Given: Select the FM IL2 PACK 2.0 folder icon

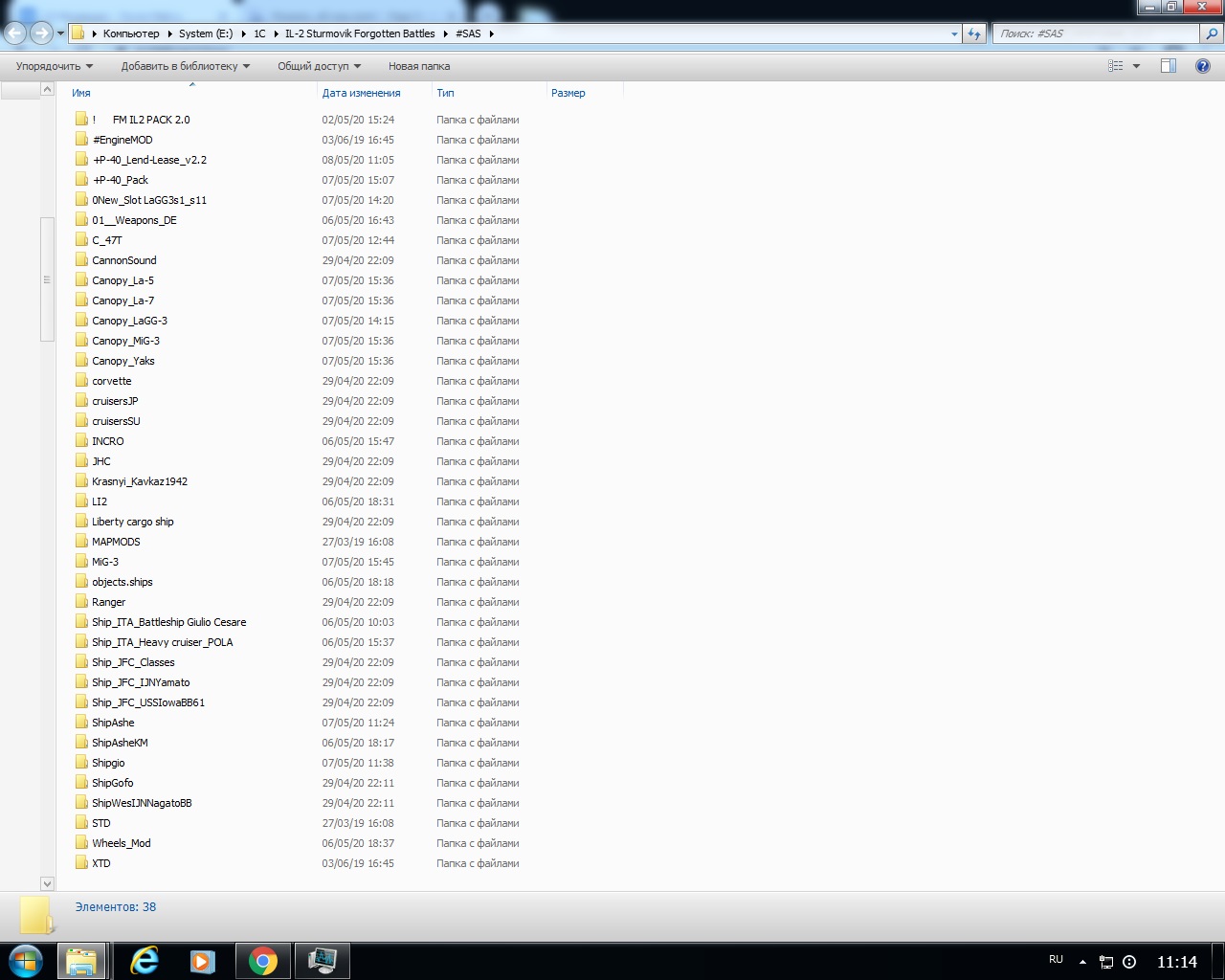Looking at the screenshot, I should tap(81, 120).
